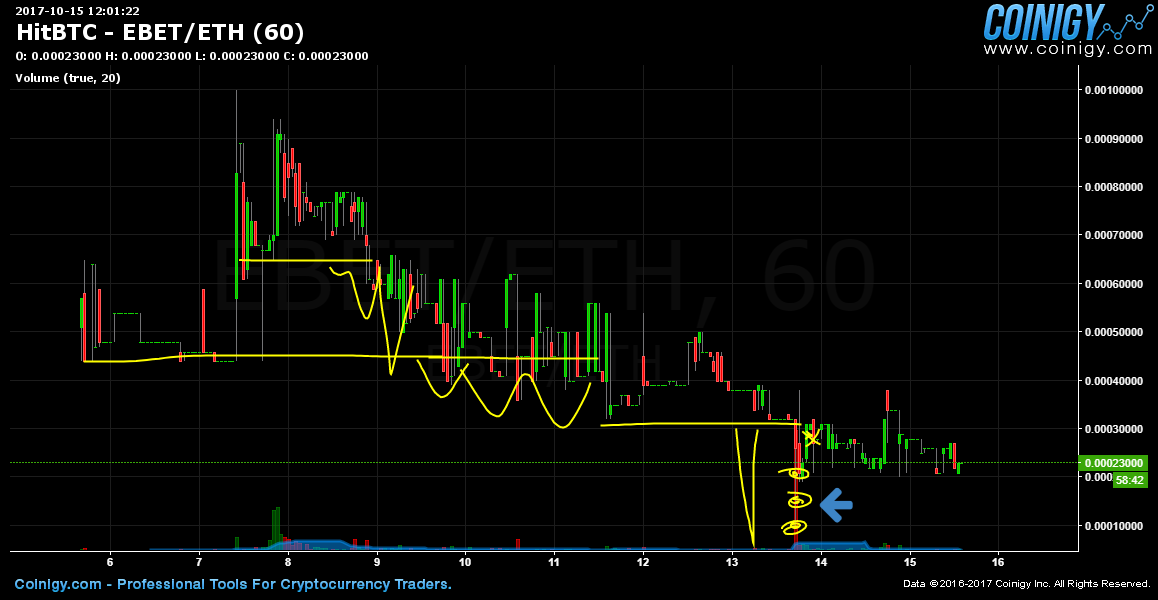
Task: Click the blue left-pointing arrow annotation
Action: click(x=836, y=505)
